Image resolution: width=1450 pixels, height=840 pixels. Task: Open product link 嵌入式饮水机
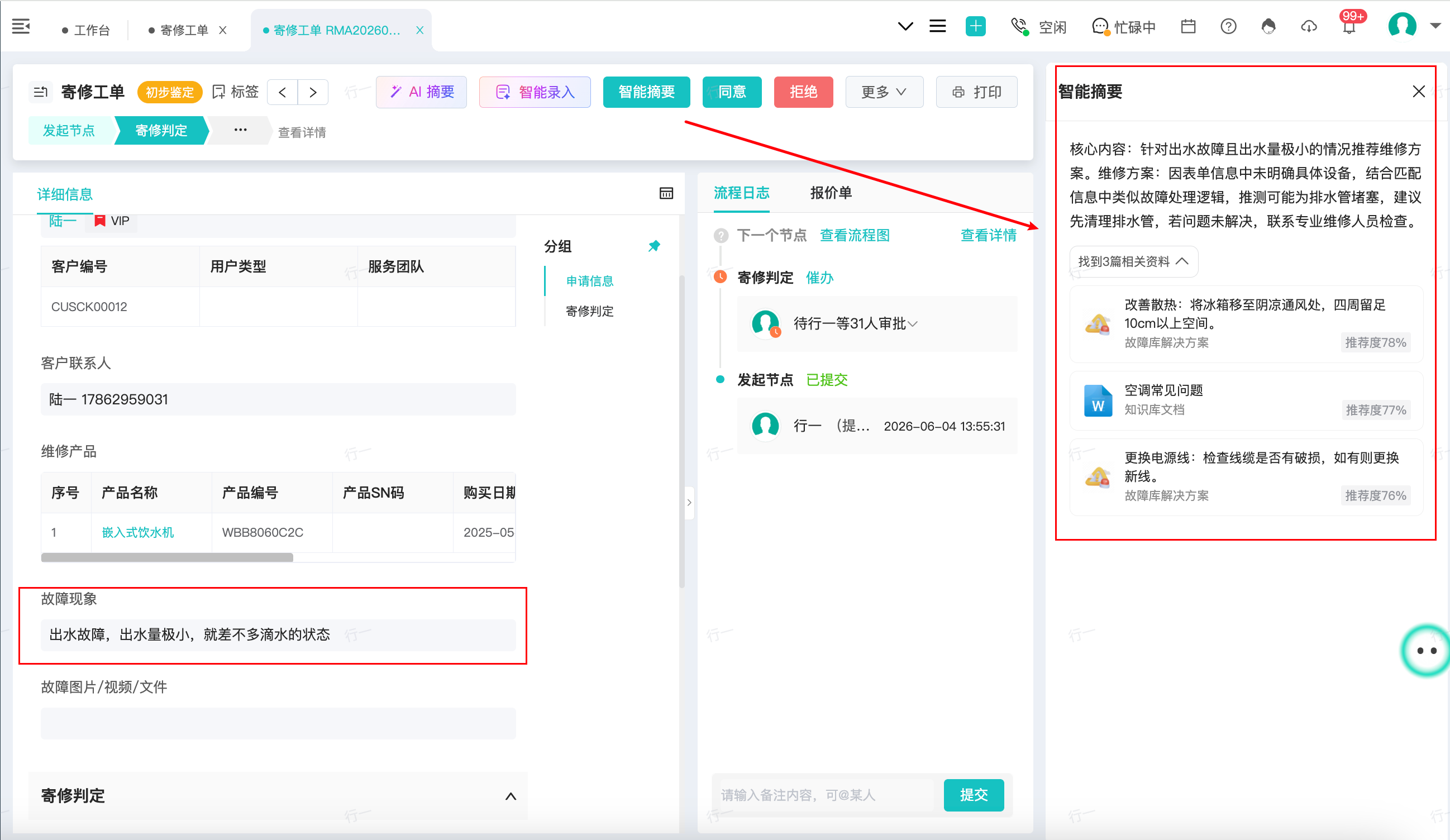pos(137,532)
